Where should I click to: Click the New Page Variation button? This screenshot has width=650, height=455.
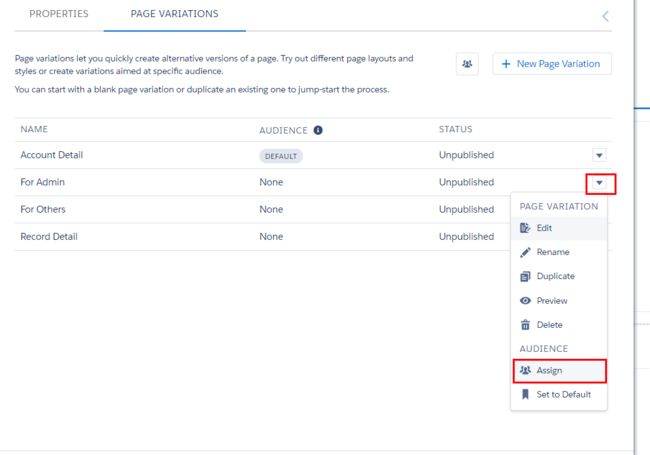coord(552,64)
